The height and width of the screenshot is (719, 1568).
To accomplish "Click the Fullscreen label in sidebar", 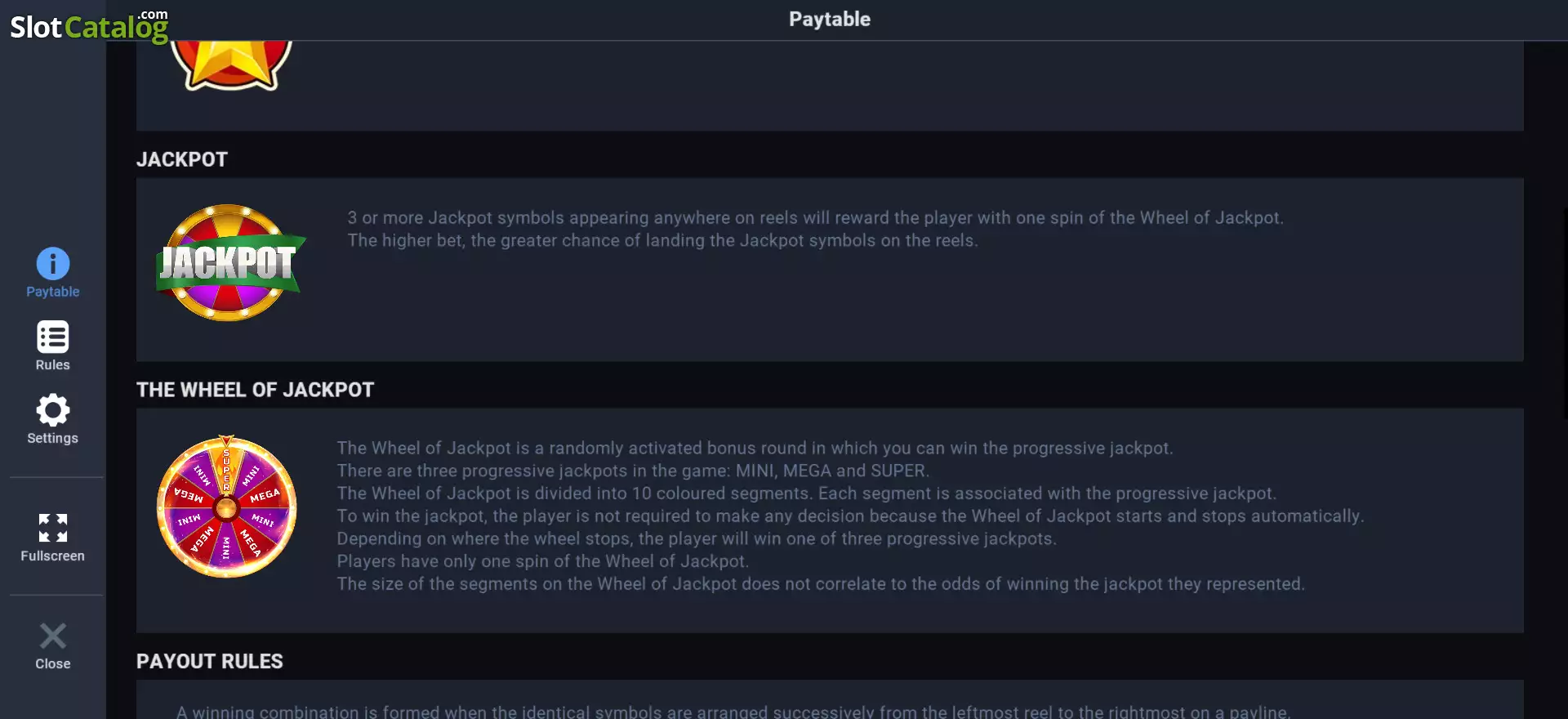I will point(52,556).
